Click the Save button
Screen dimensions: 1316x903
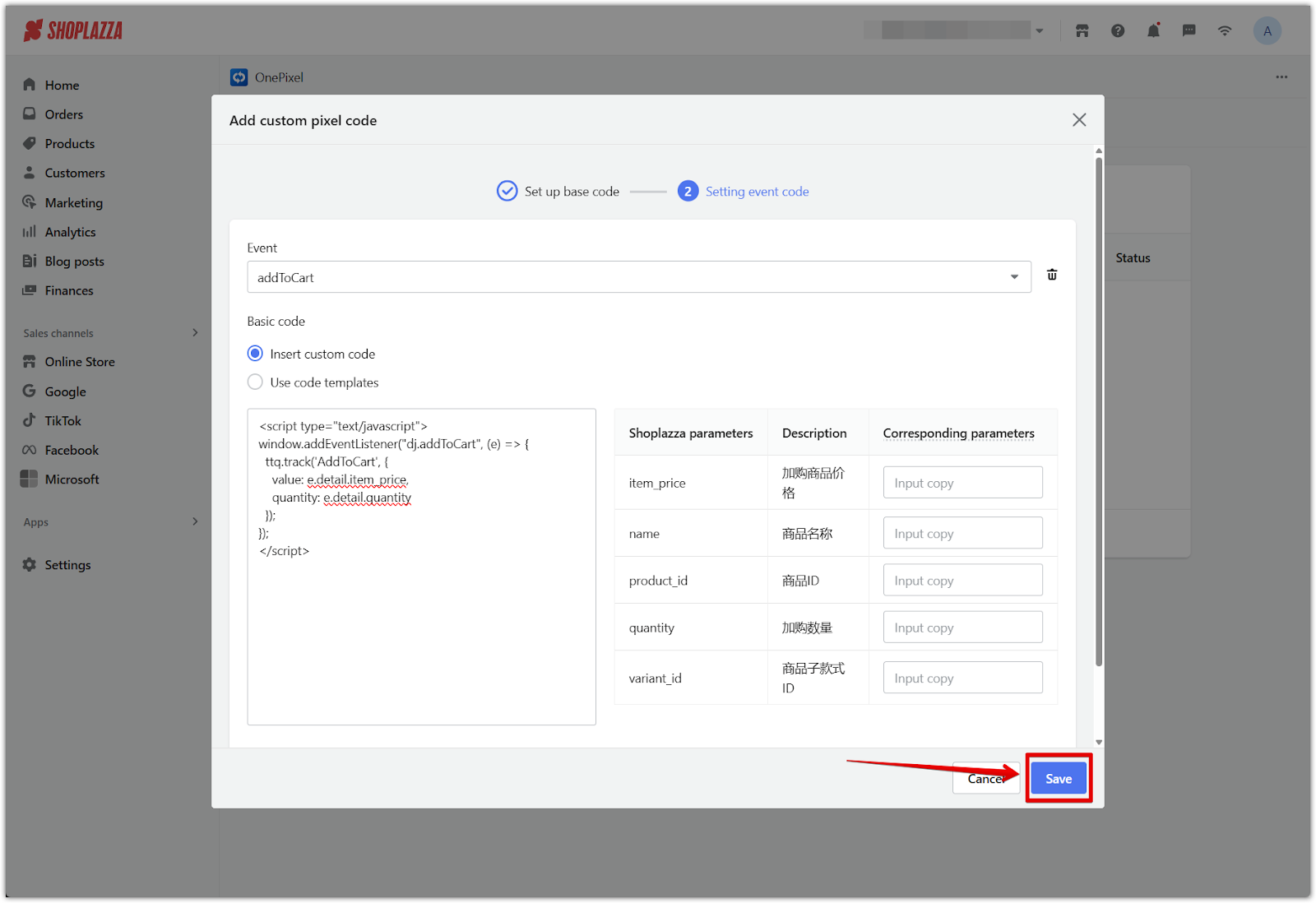[1059, 779]
